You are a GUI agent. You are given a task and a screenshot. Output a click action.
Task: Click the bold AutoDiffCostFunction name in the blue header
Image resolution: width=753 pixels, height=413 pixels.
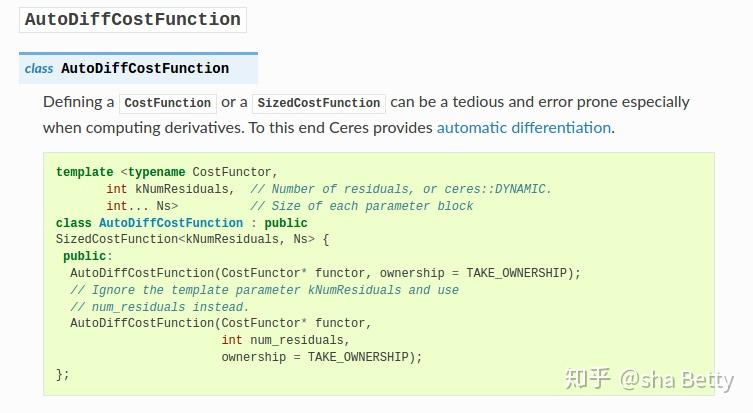tap(145, 69)
